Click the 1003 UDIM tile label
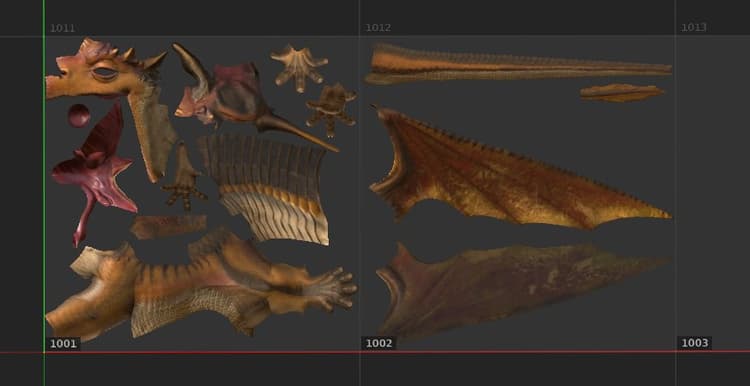 [695, 343]
